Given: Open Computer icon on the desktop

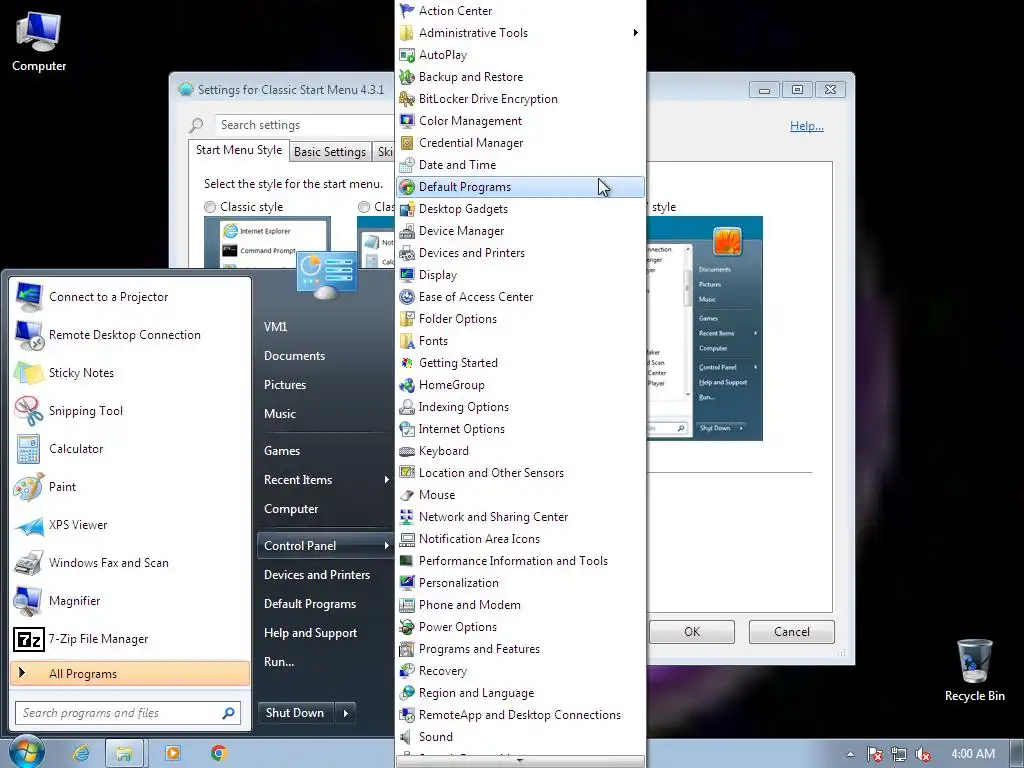Looking at the screenshot, I should pyautogui.click(x=39, y=41).
